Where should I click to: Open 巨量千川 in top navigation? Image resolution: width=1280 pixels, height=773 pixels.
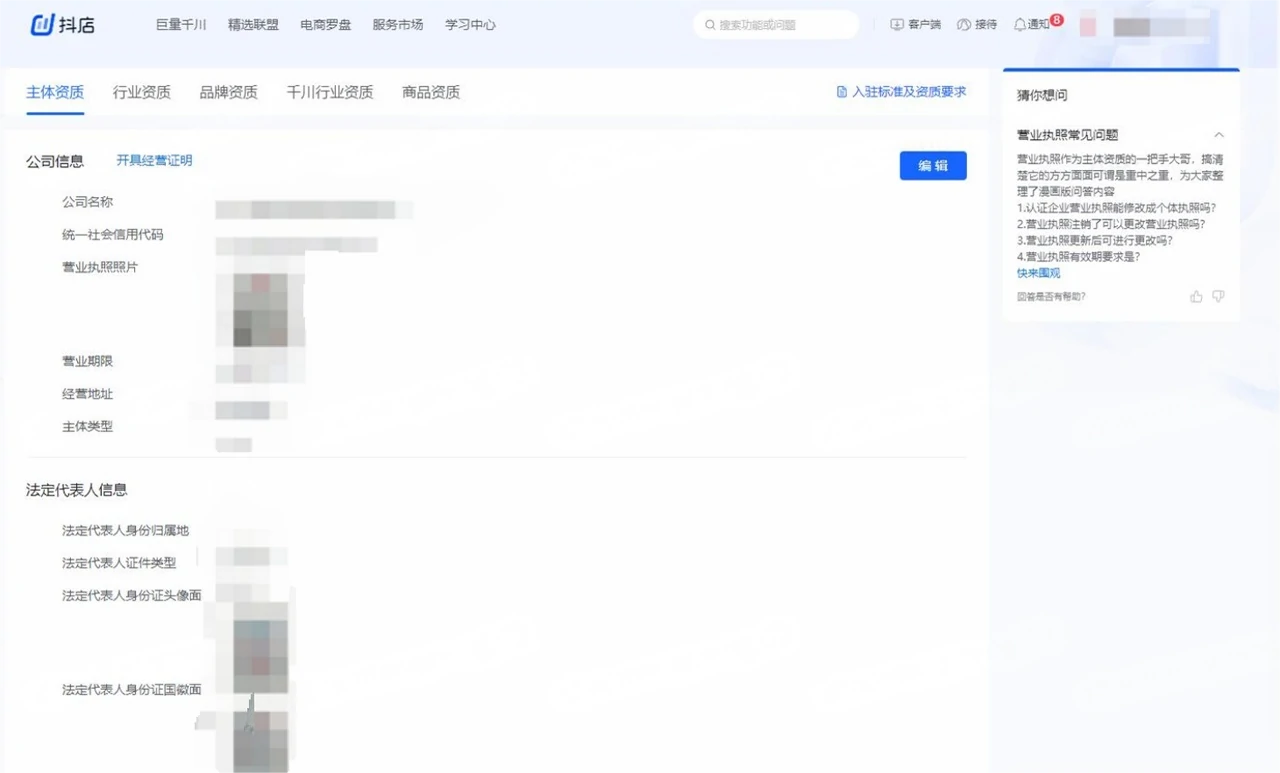click(181, 25)
